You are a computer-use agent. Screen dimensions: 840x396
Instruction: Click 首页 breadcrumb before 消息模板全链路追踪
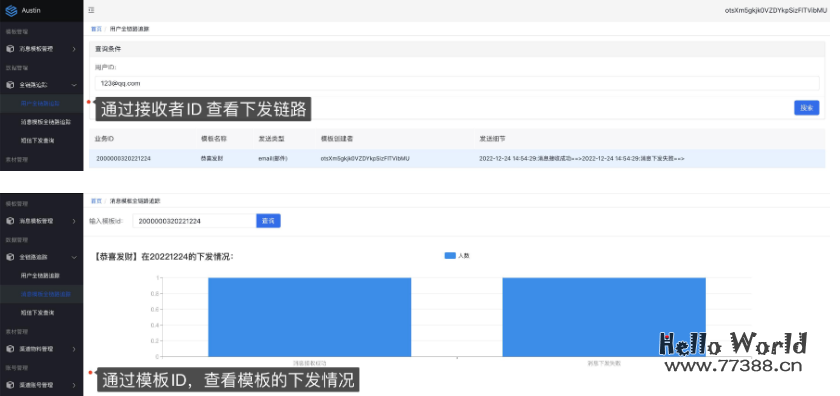96,201
